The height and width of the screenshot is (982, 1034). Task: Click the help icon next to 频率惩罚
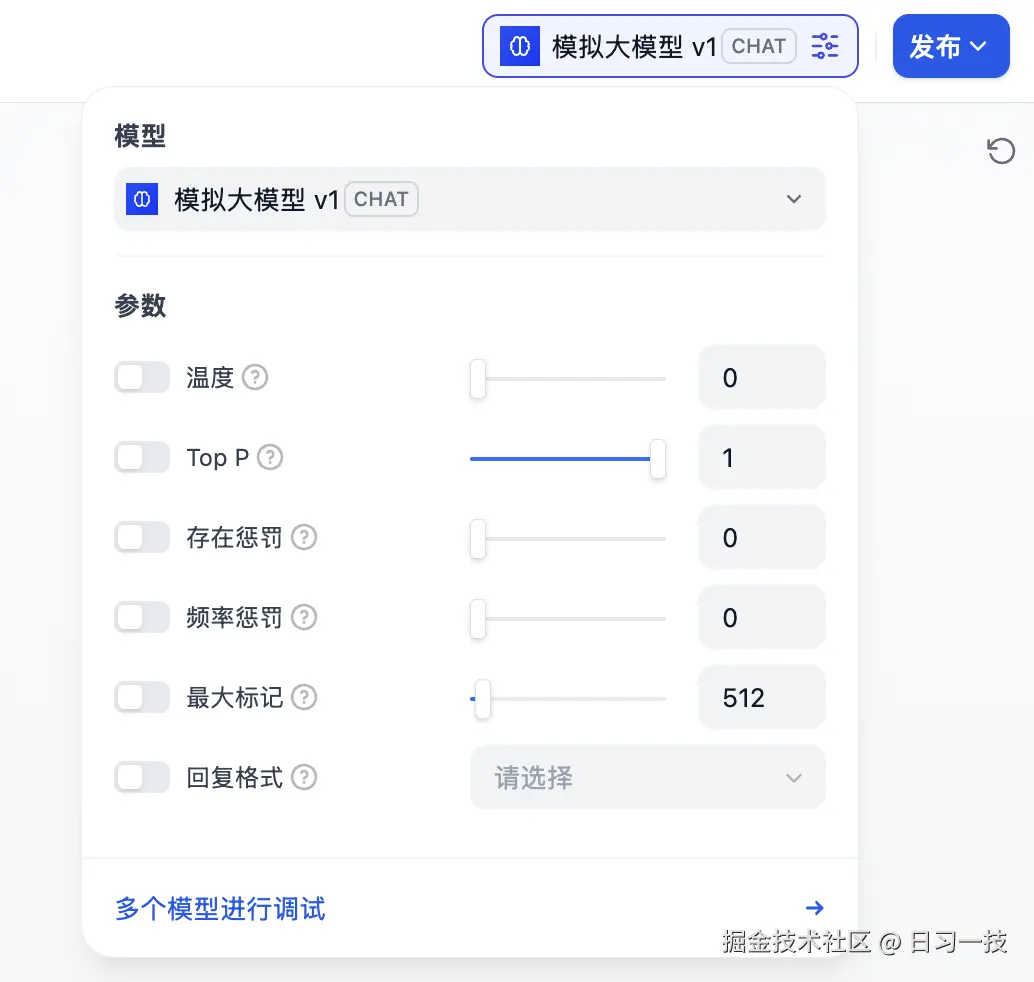[x=304, y=618]
